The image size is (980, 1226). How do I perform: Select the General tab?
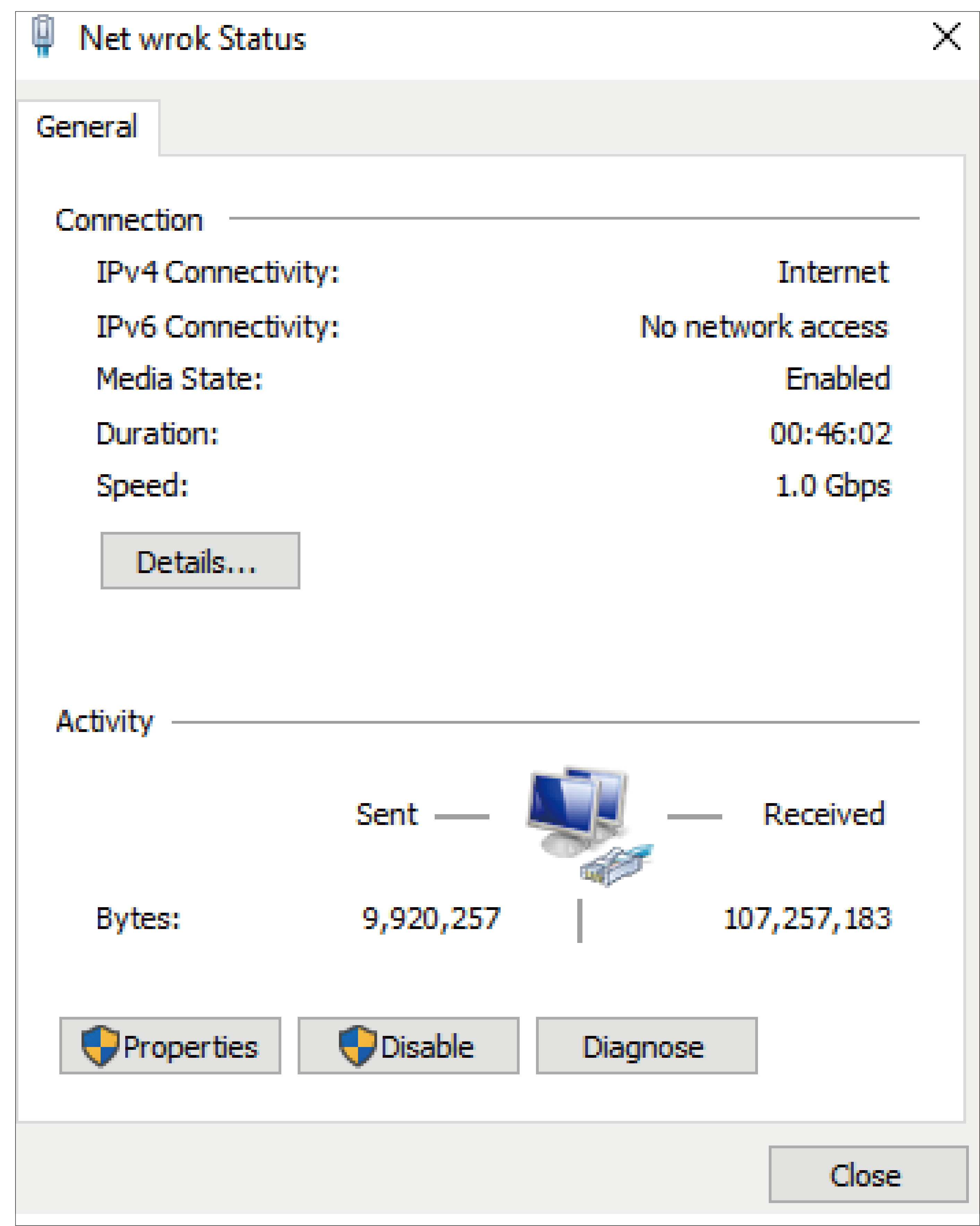87,127
